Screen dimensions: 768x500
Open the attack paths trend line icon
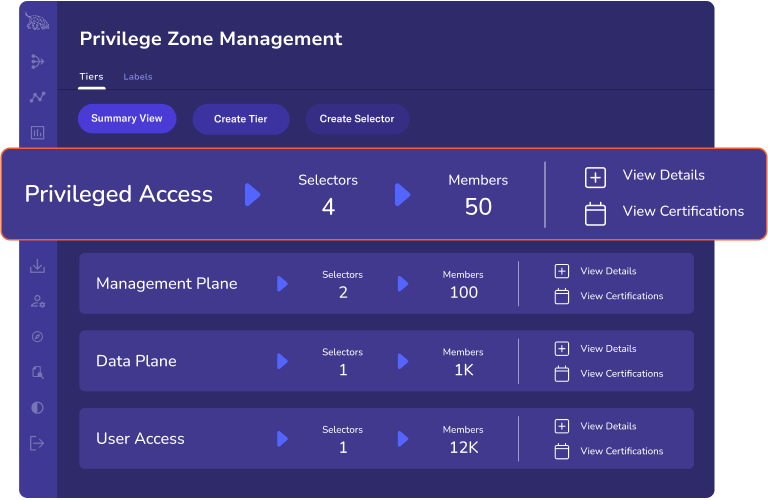coord(38,97)
